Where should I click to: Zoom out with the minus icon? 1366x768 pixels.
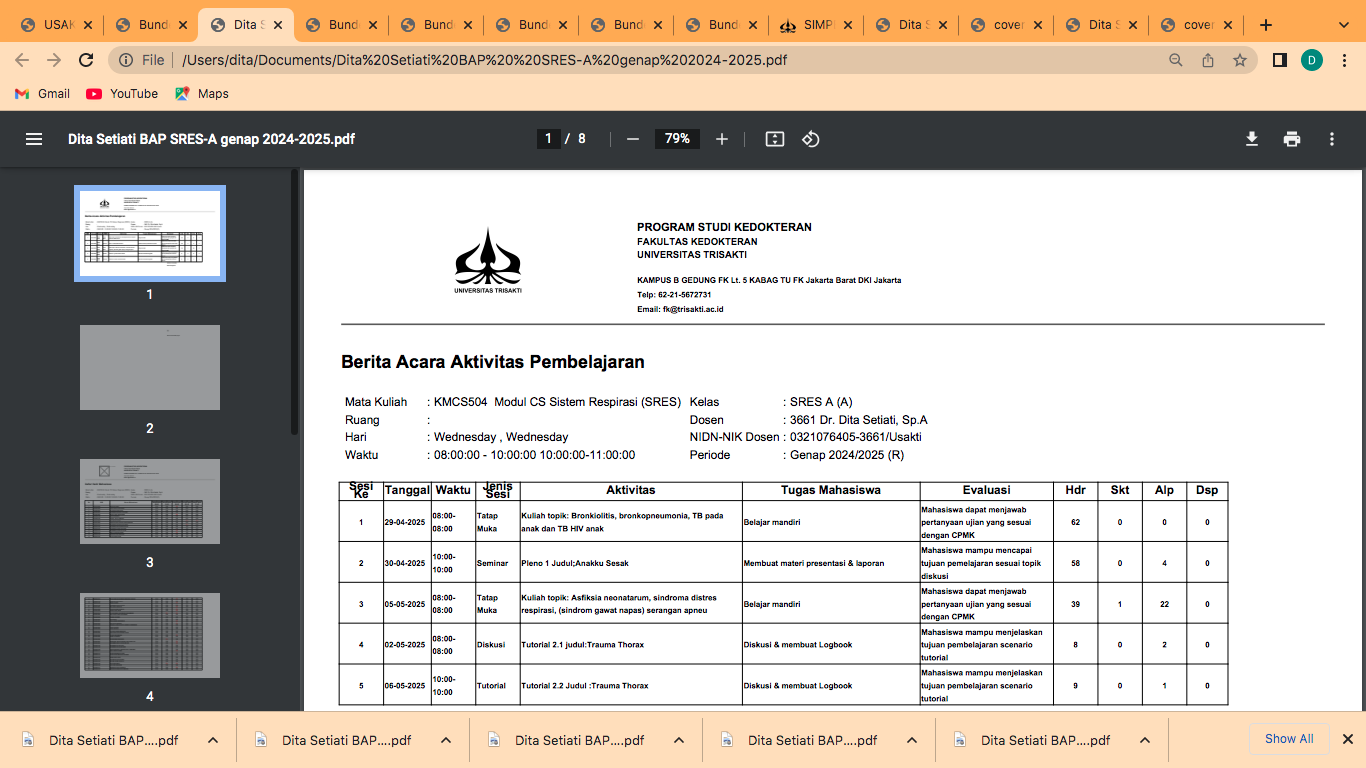(x=632, y=139)
